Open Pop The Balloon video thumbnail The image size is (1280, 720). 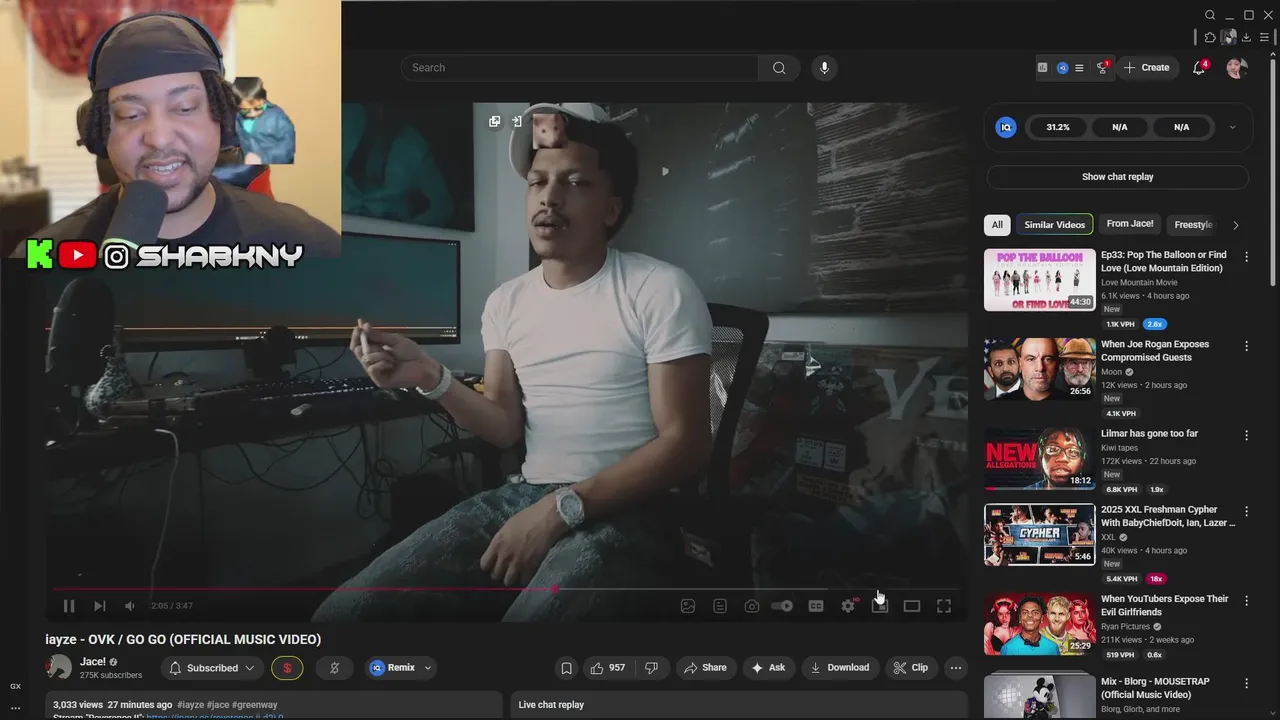tap(1039, 280)
